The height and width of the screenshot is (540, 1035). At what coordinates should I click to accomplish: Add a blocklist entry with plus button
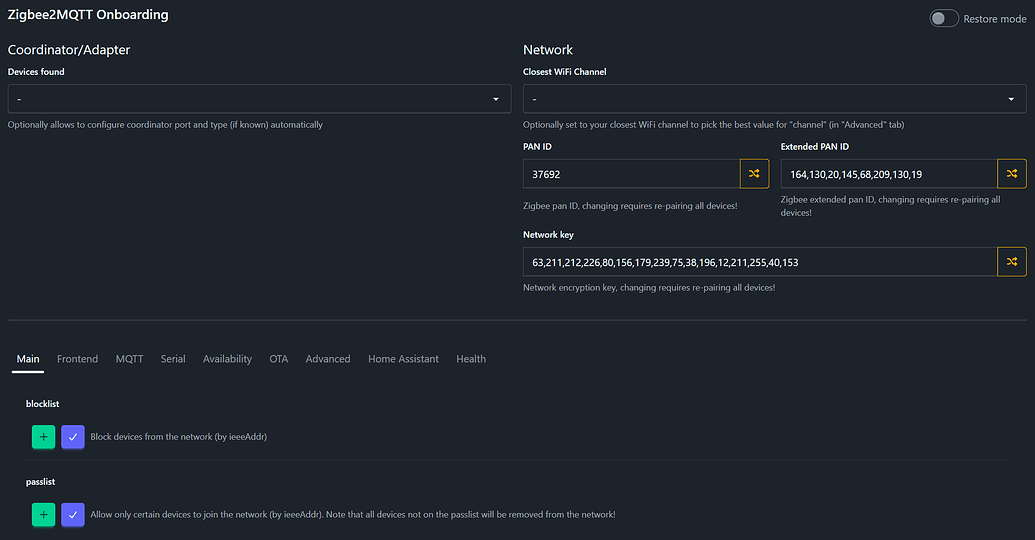(x=44, y=437)
